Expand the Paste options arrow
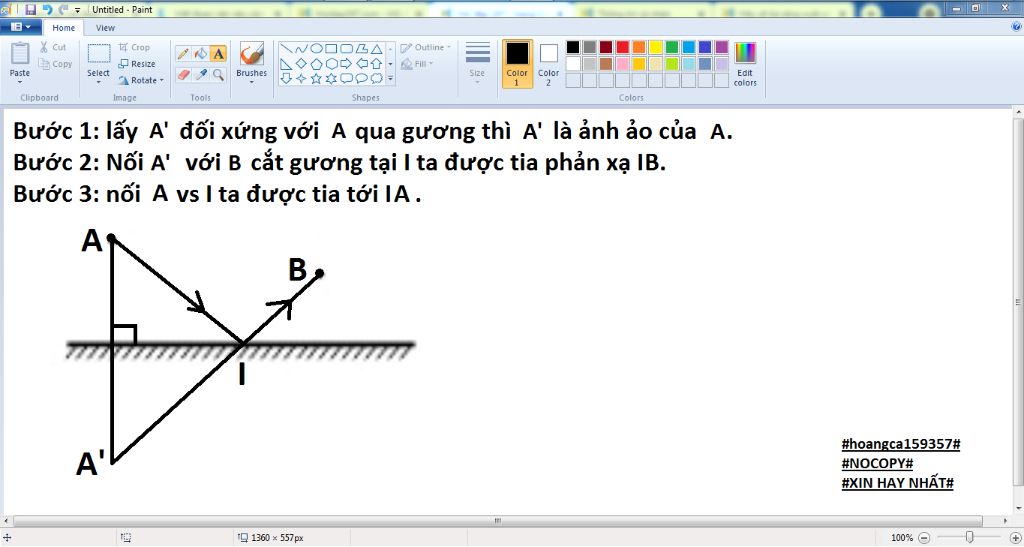This screenshot has height=547, width=1024. 20,82
